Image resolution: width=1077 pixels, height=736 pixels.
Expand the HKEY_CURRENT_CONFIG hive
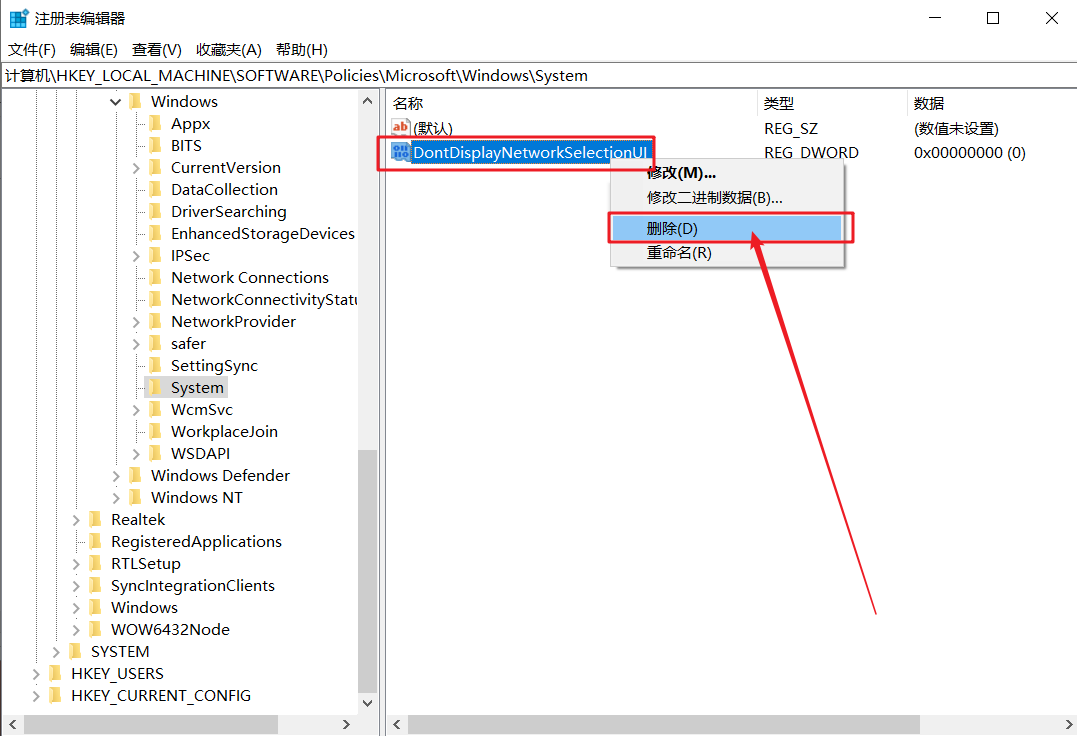click(x=36, y=696)
